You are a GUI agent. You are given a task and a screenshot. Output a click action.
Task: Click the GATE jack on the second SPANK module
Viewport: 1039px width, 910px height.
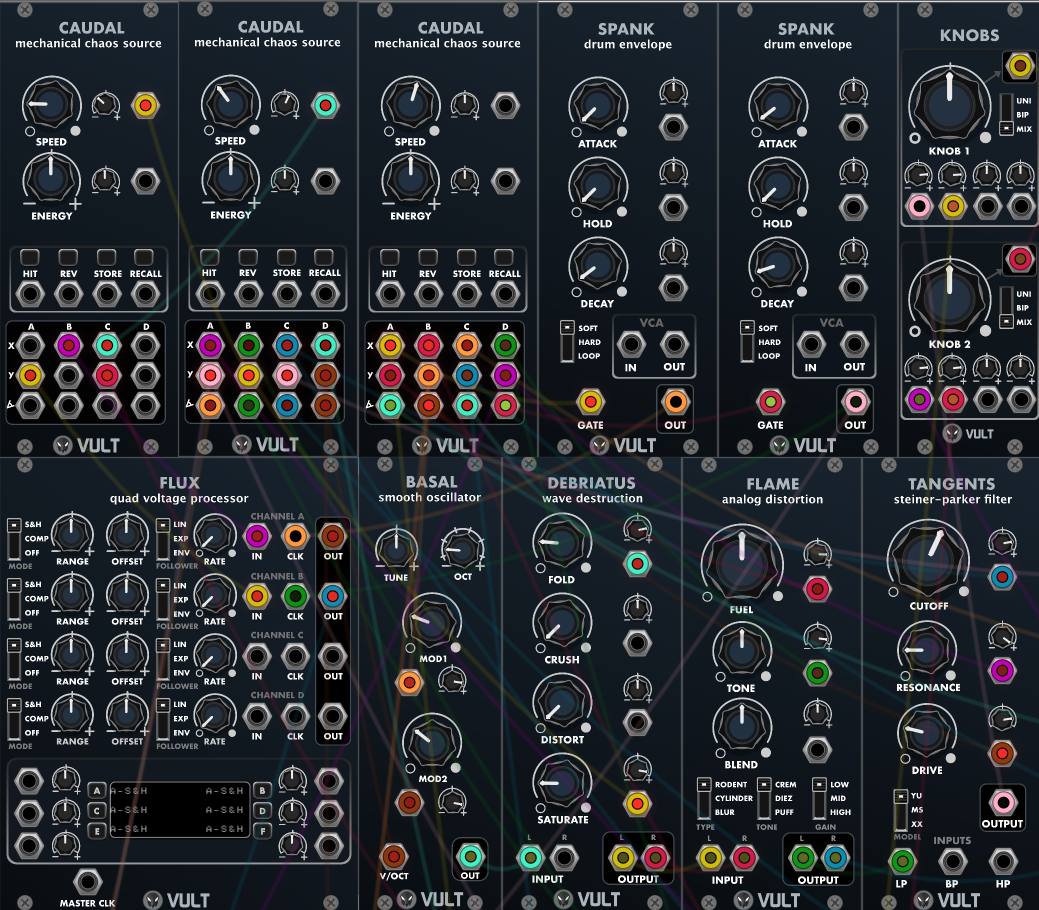769,402
